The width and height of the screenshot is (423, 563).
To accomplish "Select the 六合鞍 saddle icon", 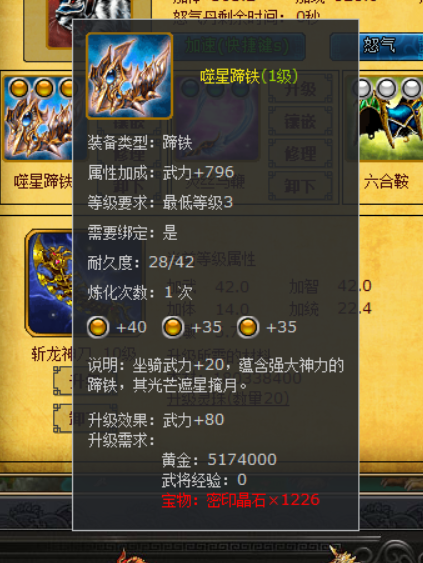I will click(x=387, y=120).
